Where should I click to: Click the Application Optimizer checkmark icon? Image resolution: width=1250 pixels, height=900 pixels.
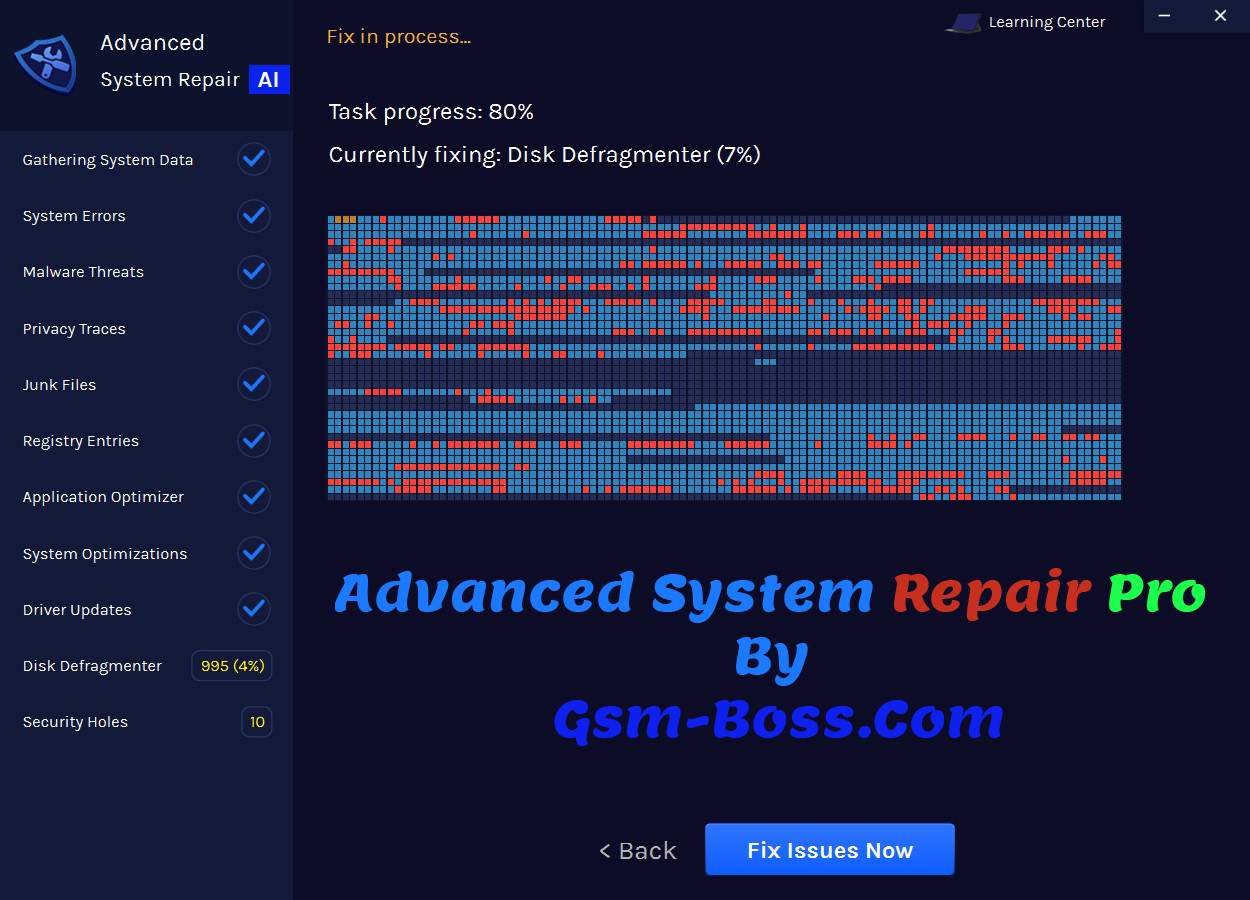254,496
